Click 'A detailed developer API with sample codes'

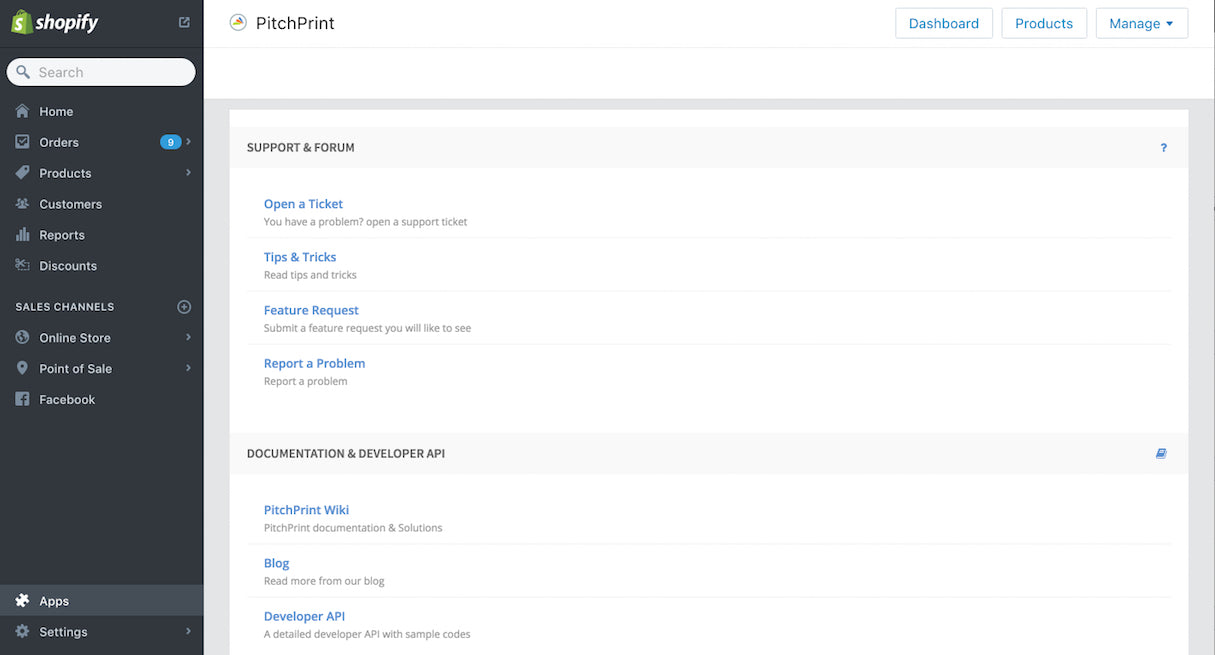click(367, 634)
